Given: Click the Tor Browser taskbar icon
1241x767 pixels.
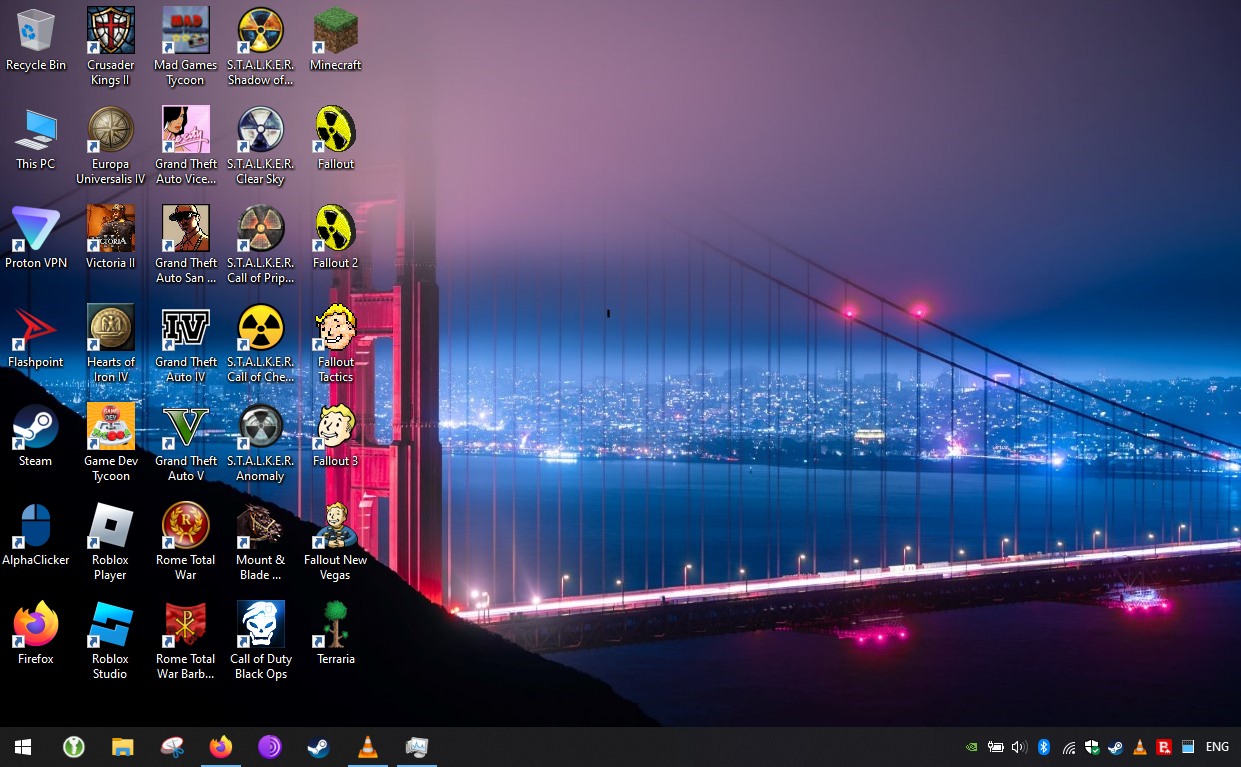Looking at the screenshot, I should pyautogui.click(x=270, y=747).
